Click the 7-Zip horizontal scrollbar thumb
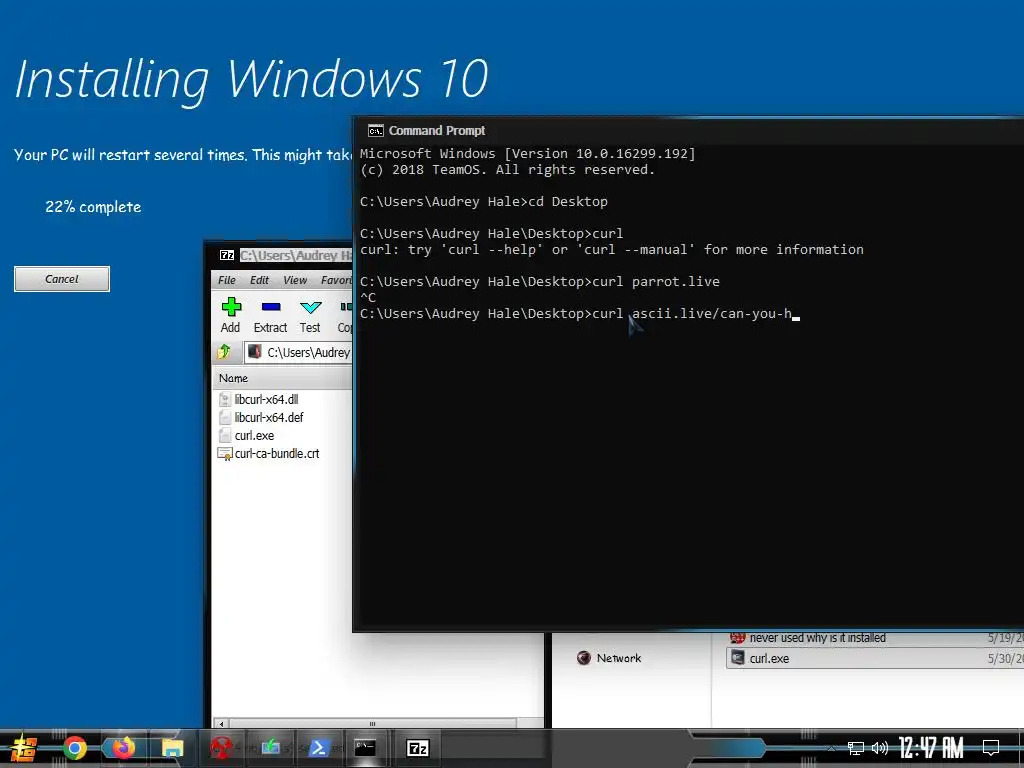 pos(372,724)
